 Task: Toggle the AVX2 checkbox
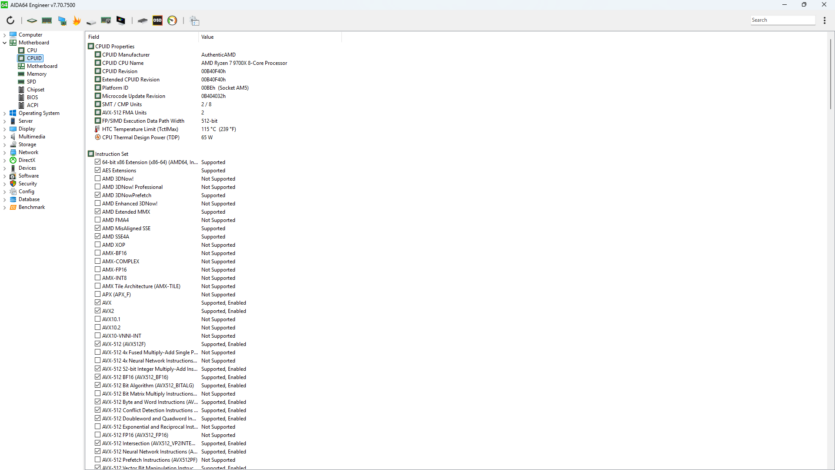98,311
